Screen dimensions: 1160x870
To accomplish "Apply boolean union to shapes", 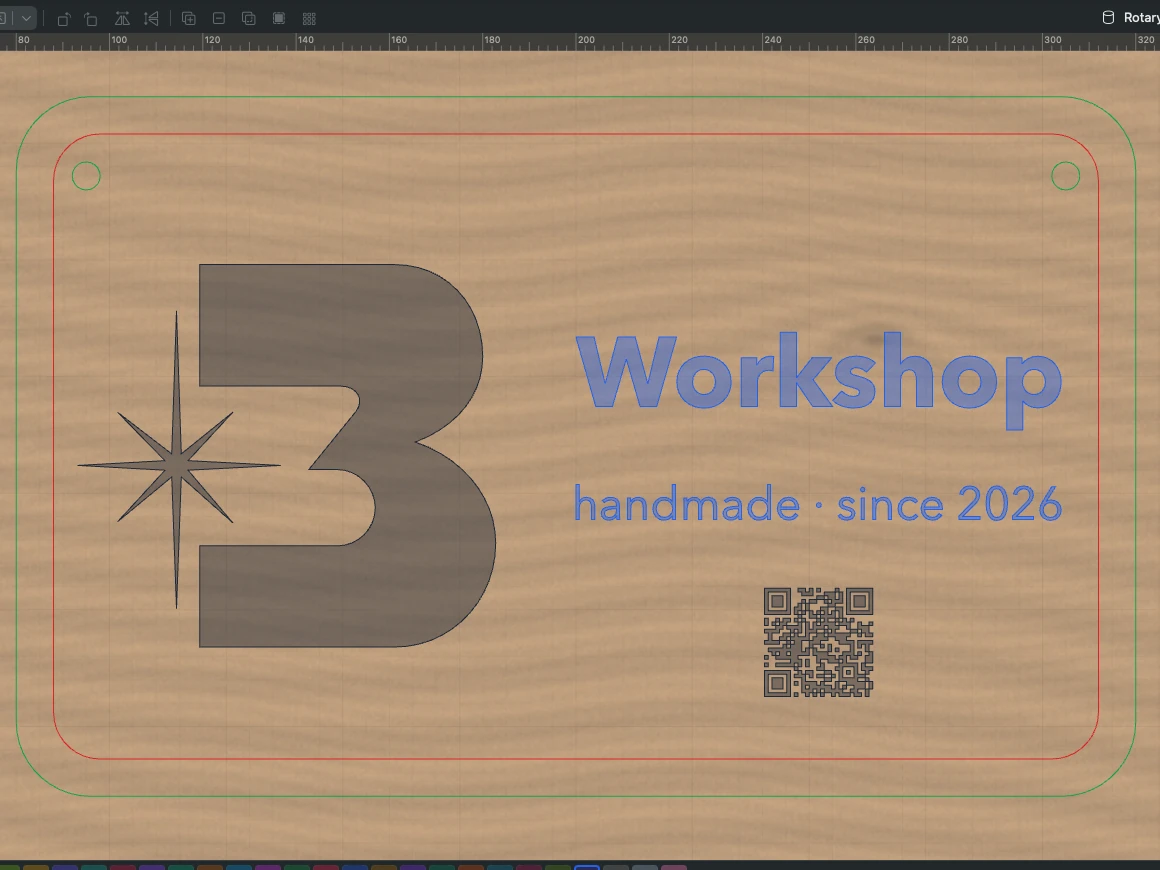I will [x=189, y=18].
